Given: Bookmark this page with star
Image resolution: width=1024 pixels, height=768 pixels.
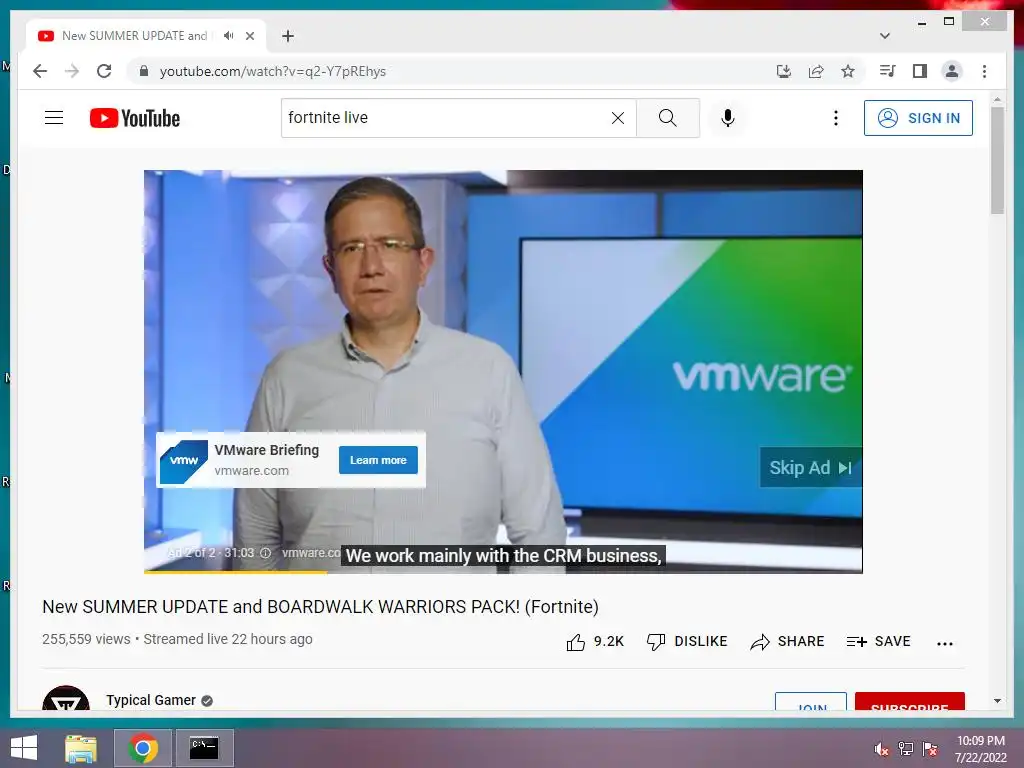Looking at the screenshot, I should point(848,71).
